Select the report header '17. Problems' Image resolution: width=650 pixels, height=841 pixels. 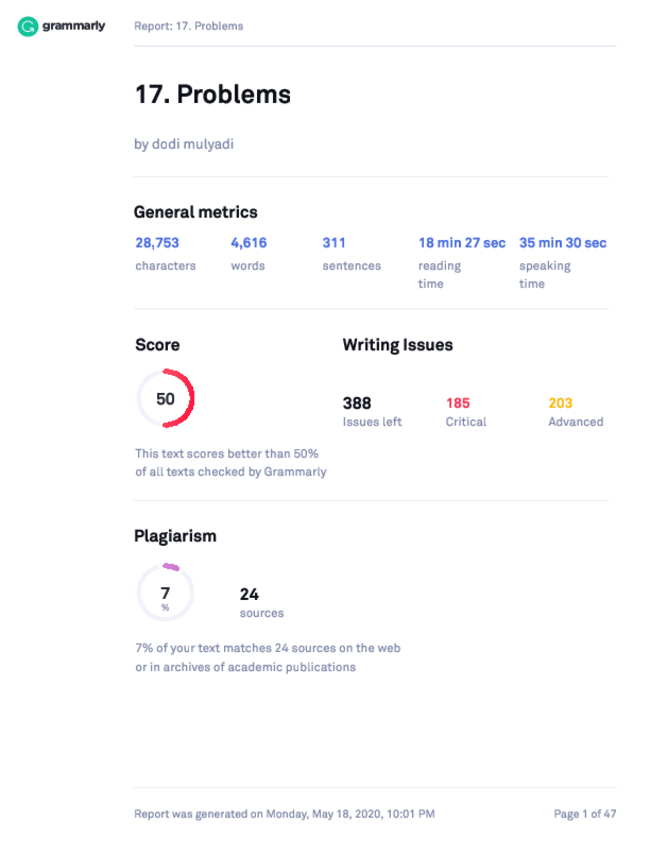coord(188,26)
